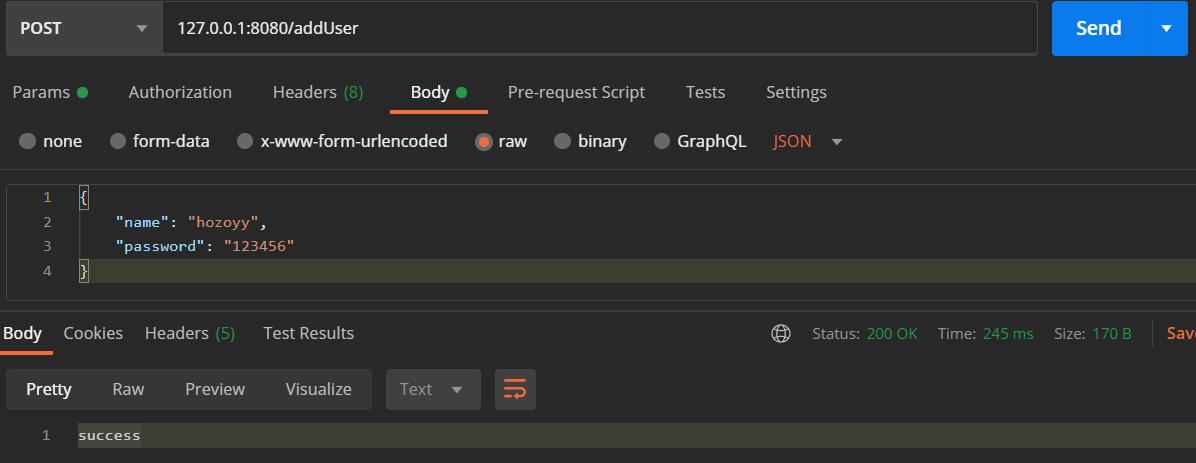This screenshot has width=1196, height=463.
Task: Open the Text response format dropdown
Action: coord(432,389)
